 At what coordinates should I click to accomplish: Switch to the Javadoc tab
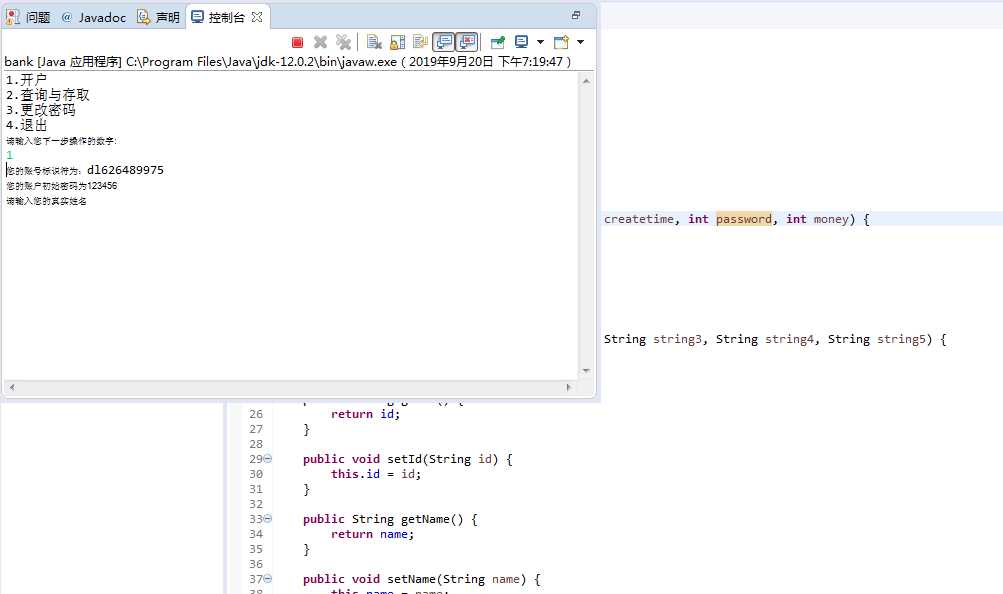pos(94,17)
